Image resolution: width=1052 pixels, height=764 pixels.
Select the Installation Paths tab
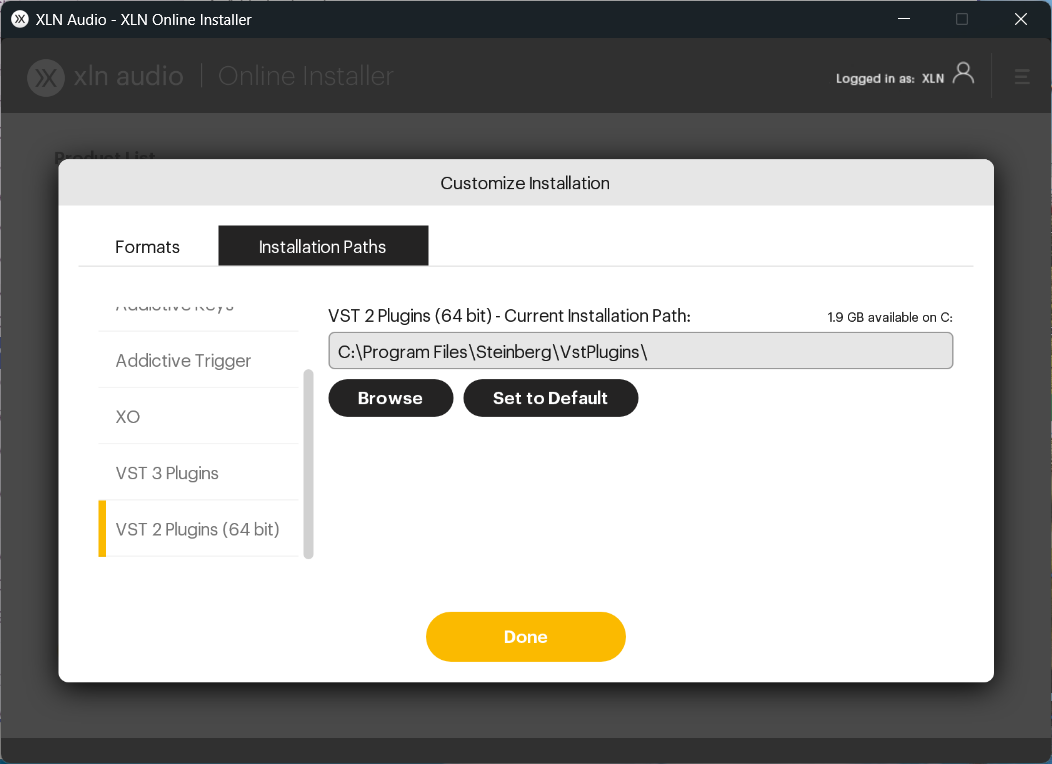click(323, 246)
